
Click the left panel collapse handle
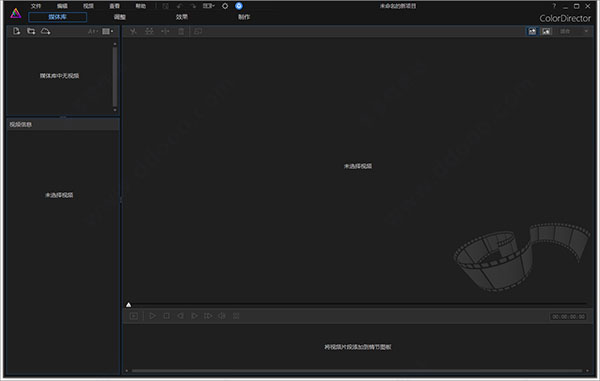(121, 199)
